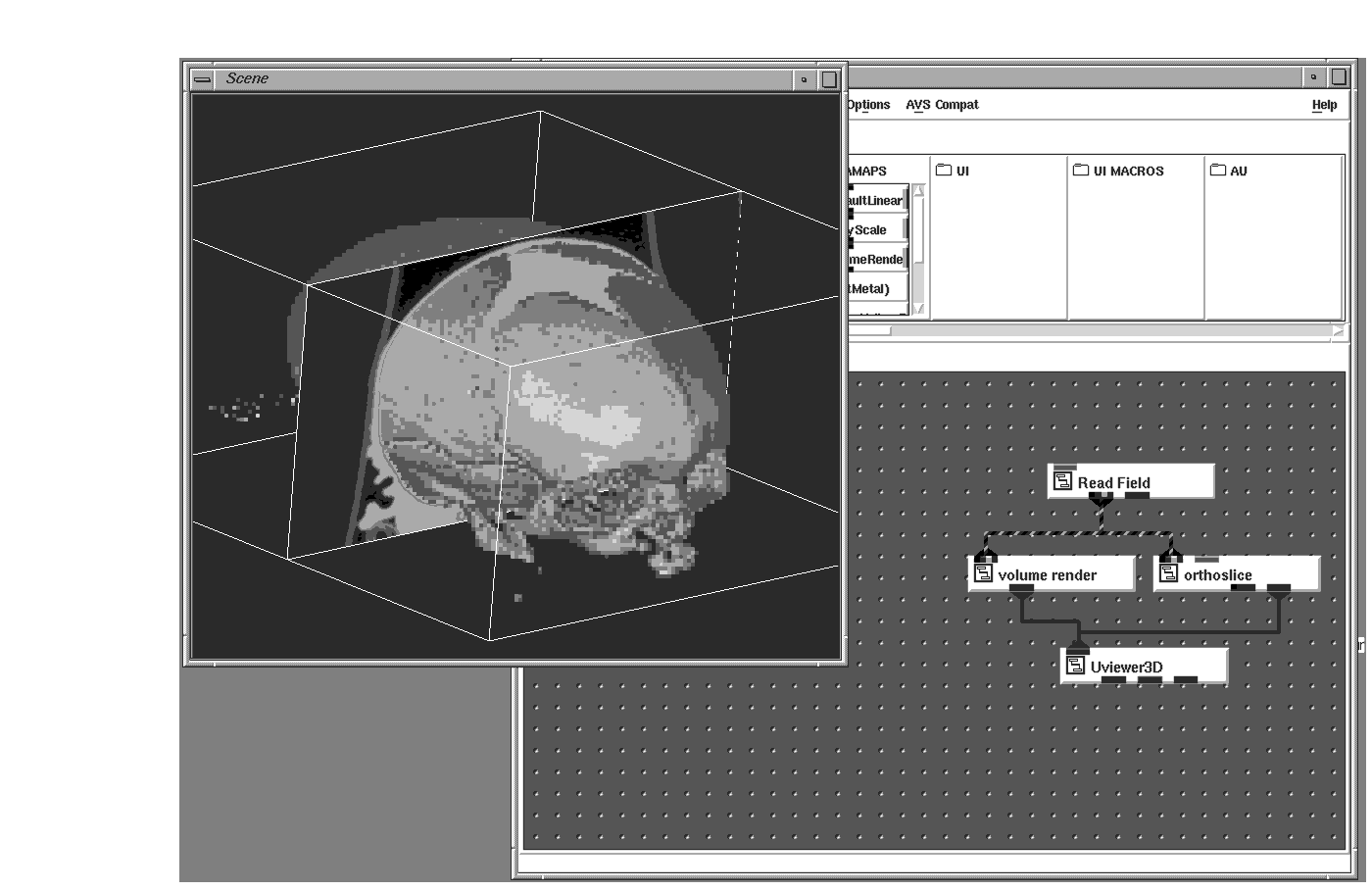
Task: Select the DefaultLinear datamap object
Action: [875, 201]
